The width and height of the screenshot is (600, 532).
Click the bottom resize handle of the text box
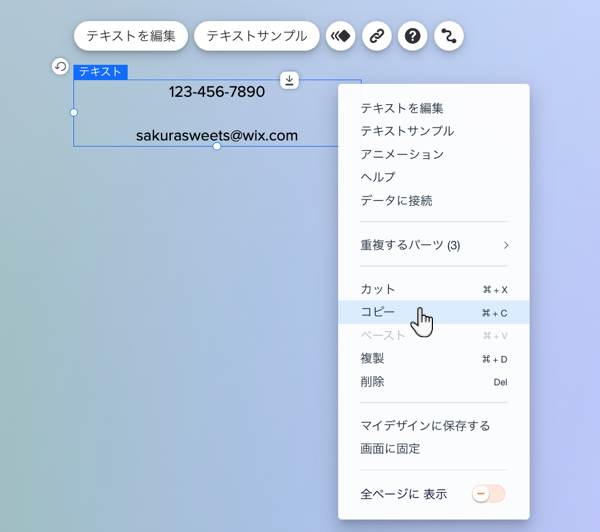pyautogui.click(x=217, y=146)
